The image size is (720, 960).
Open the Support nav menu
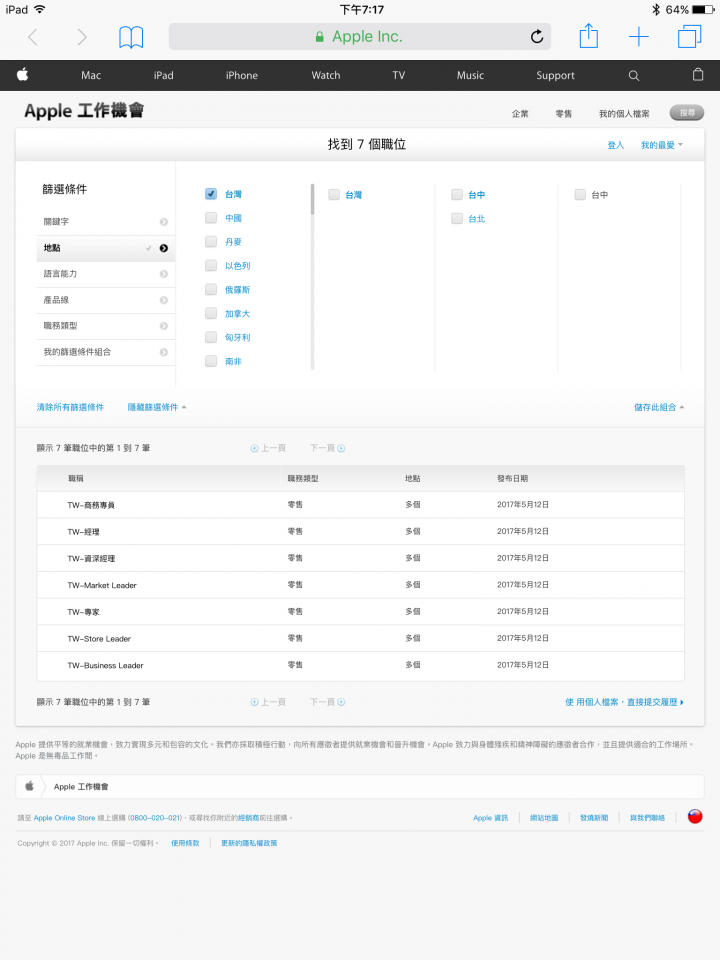click(555, 75)
